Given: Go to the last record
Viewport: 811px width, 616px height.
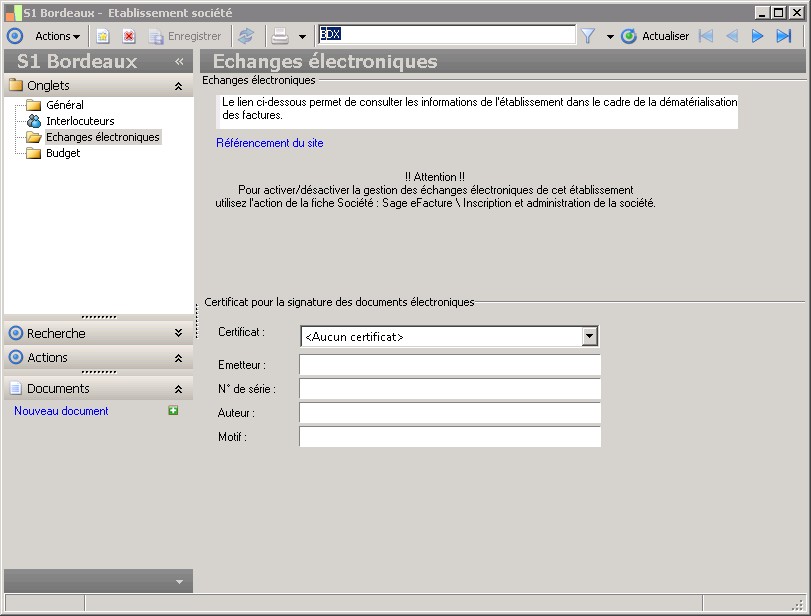Looking at the screenshot, I should pos(784,36).
